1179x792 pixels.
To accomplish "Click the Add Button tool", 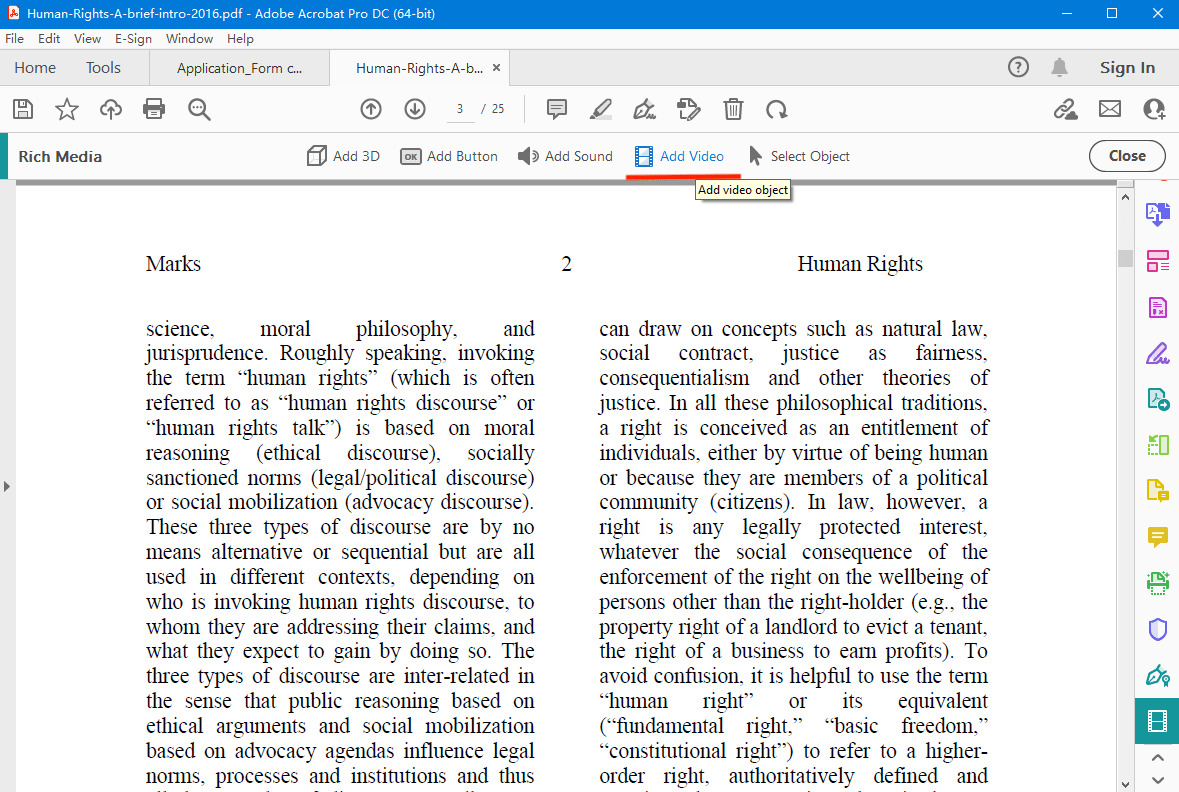I will point(448,156).
